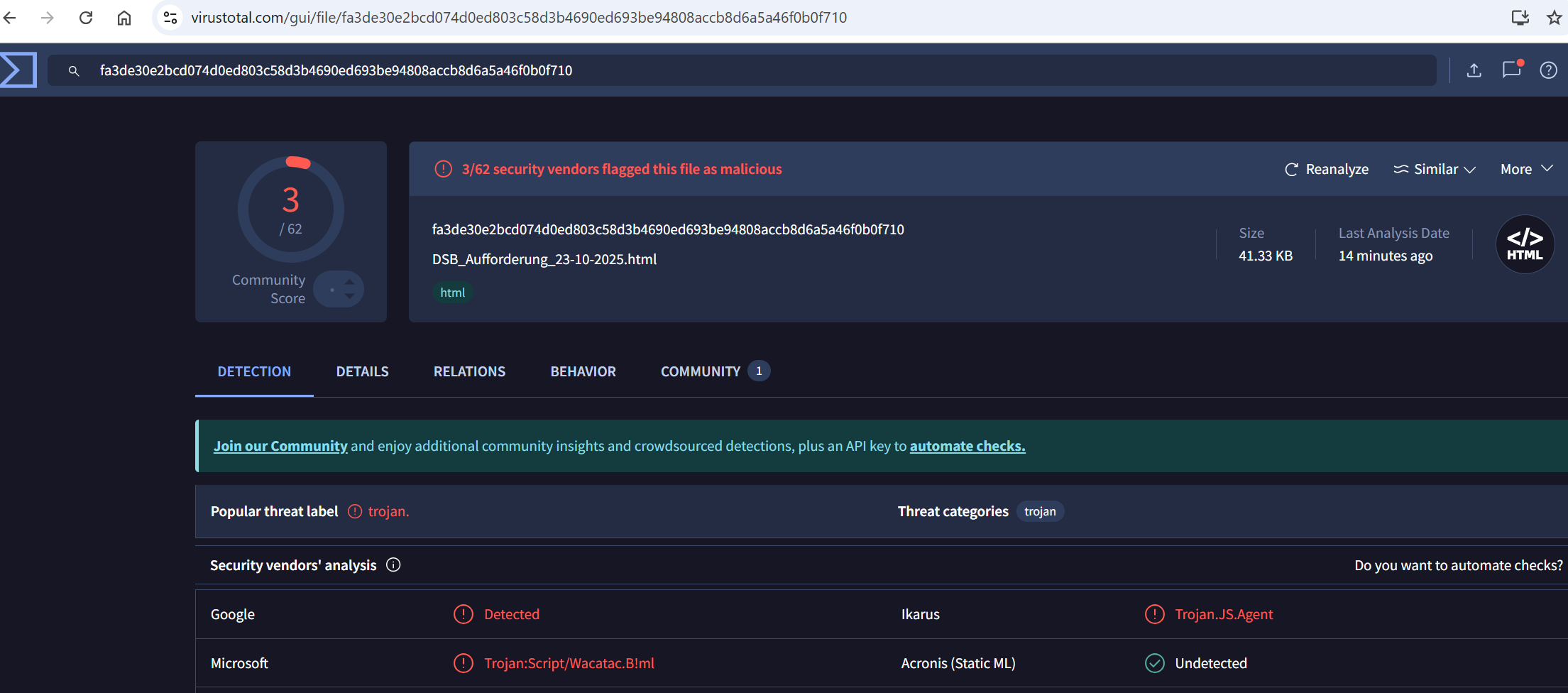Click the Trojan:Script/Wacatac.B!ml detection label

[x=569, y=663]
